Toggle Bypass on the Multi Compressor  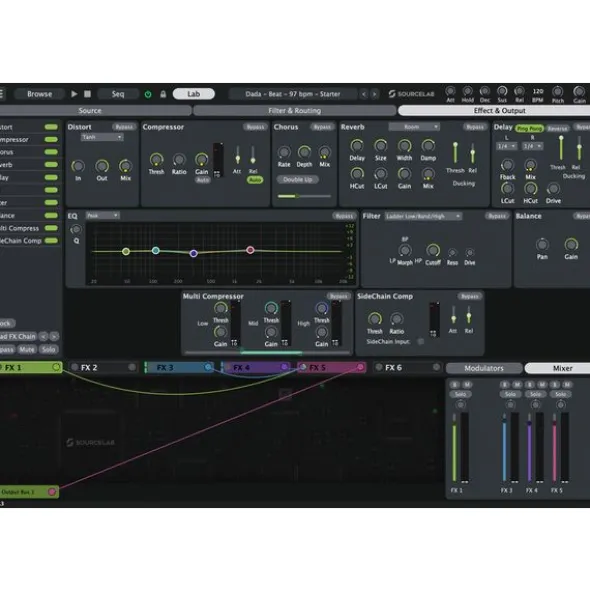(x=338, y=296)
